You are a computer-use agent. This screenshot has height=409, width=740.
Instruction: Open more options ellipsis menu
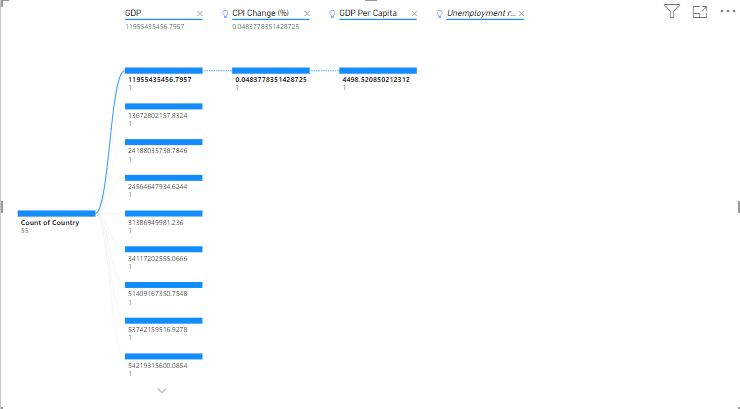(x=728, y=11)
